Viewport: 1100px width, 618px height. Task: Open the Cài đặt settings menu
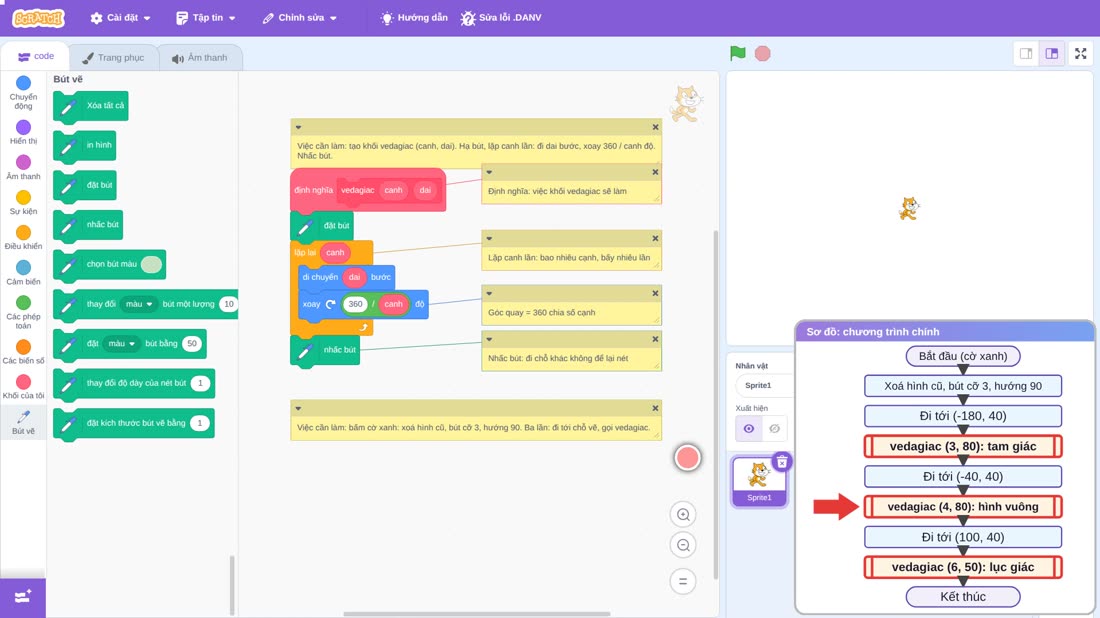coord(121,18)
